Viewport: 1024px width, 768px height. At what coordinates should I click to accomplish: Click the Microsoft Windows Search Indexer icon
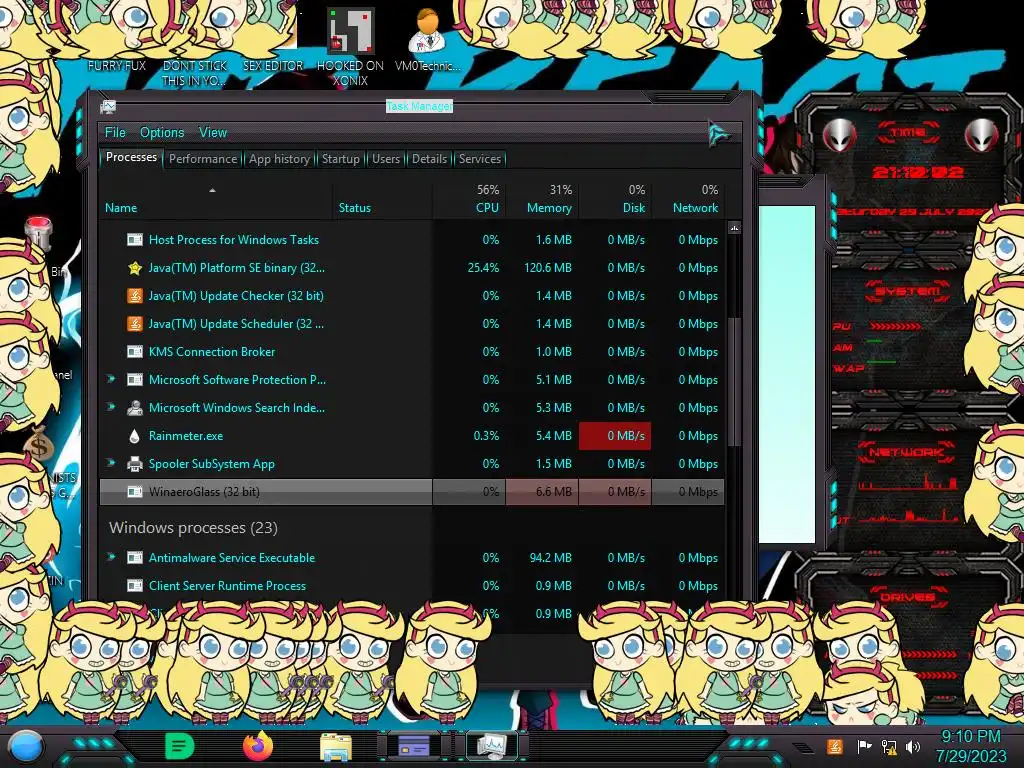[x=135, y=408]
